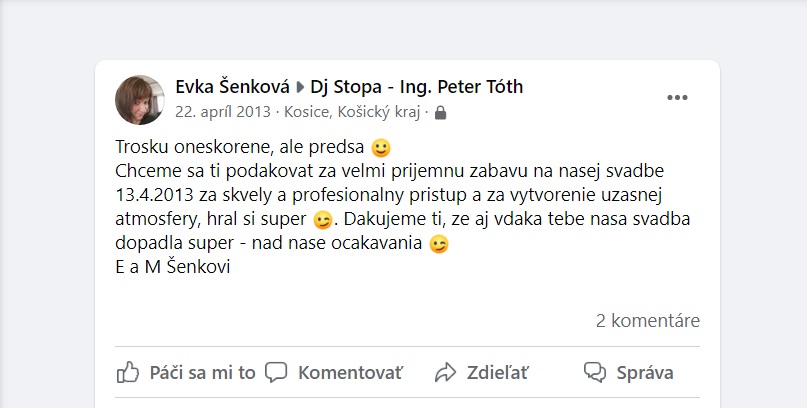The height and width of the screenshot is (408, 807).
Task: Visit the Dj Stopa - Ing. Peter Tóth page
Action: point(417,87)
